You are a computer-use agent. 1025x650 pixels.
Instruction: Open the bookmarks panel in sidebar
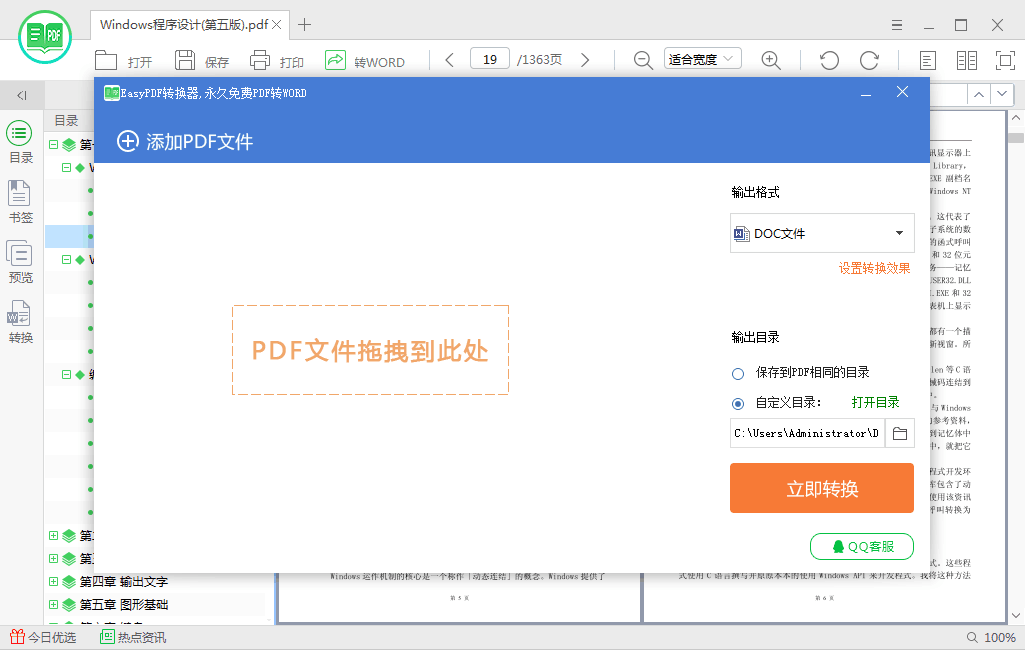coord(20,202)
